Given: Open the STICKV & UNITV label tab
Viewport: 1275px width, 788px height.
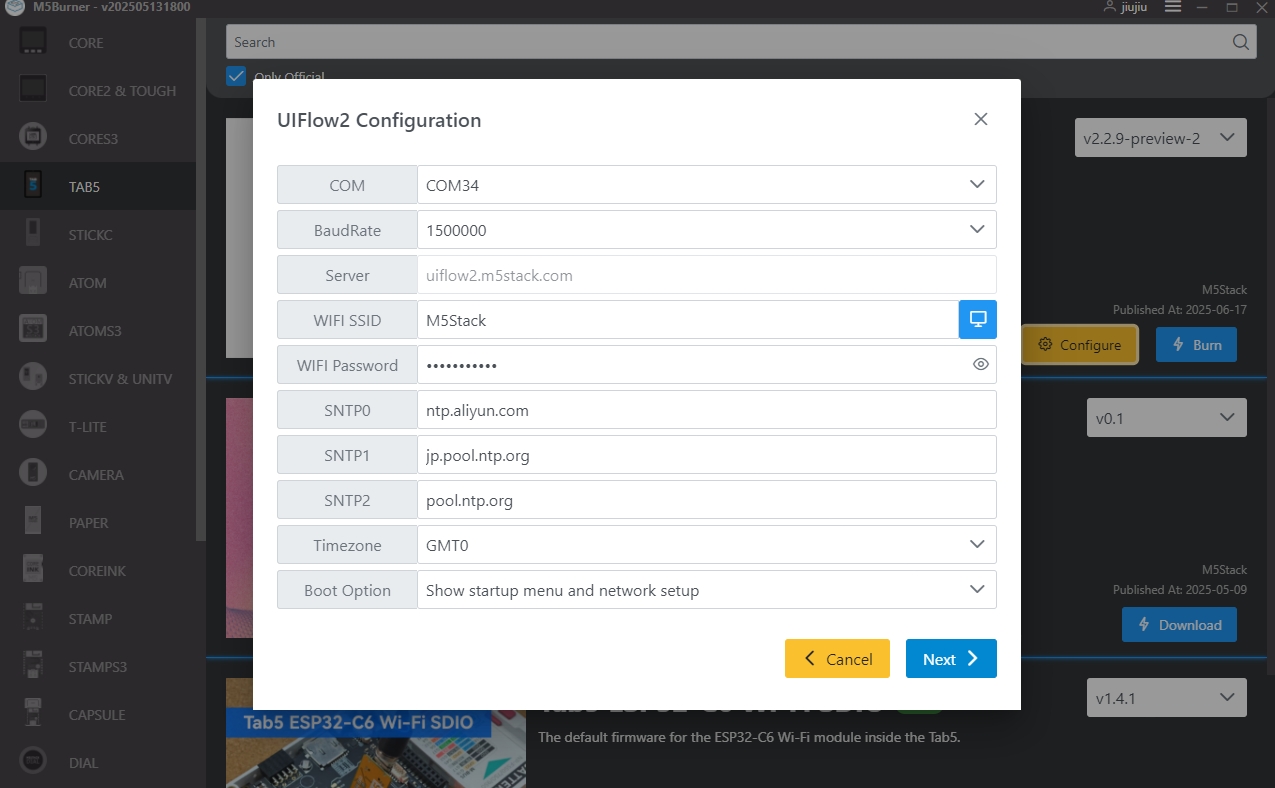Looking at the screenshot, I should 120,379.
